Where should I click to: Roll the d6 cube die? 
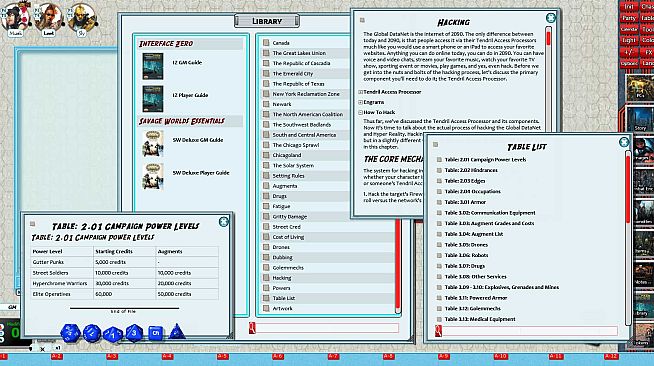pyautogui.click(x=155, y=333)
